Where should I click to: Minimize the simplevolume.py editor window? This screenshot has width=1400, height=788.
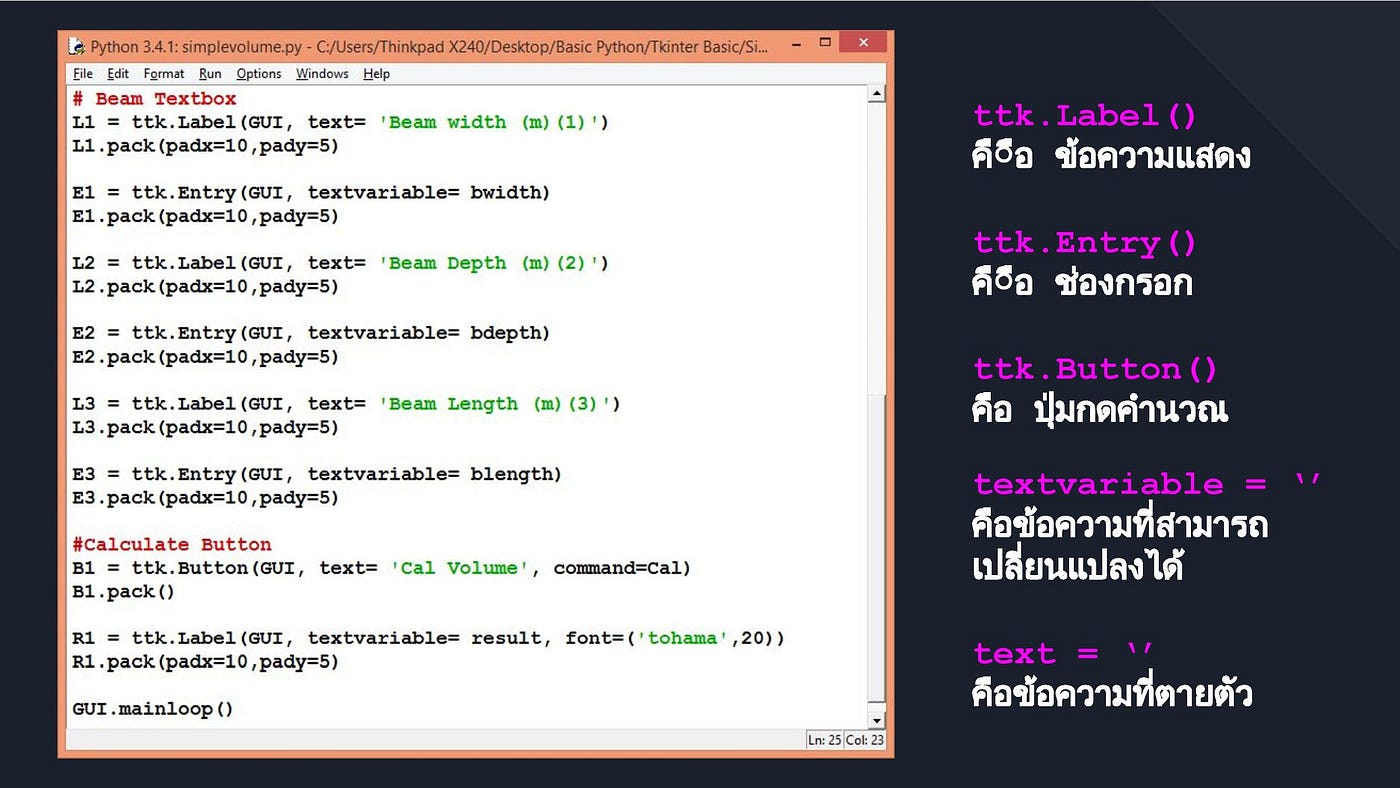(x=795, y=43)
